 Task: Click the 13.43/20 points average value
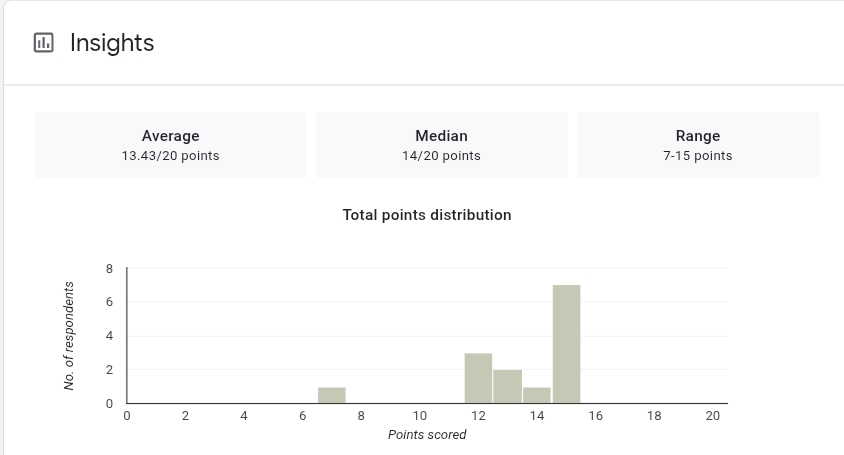[x=170, y=156]
